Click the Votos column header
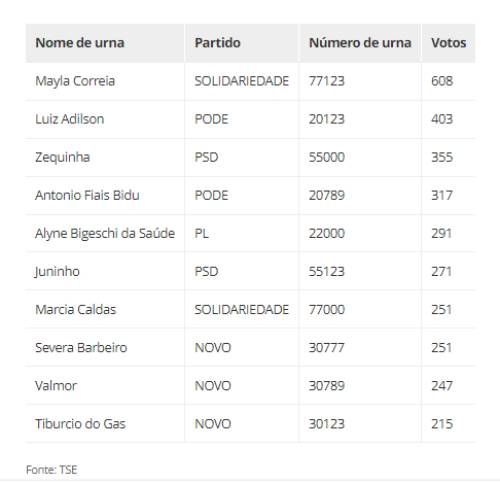 point(448,43)
